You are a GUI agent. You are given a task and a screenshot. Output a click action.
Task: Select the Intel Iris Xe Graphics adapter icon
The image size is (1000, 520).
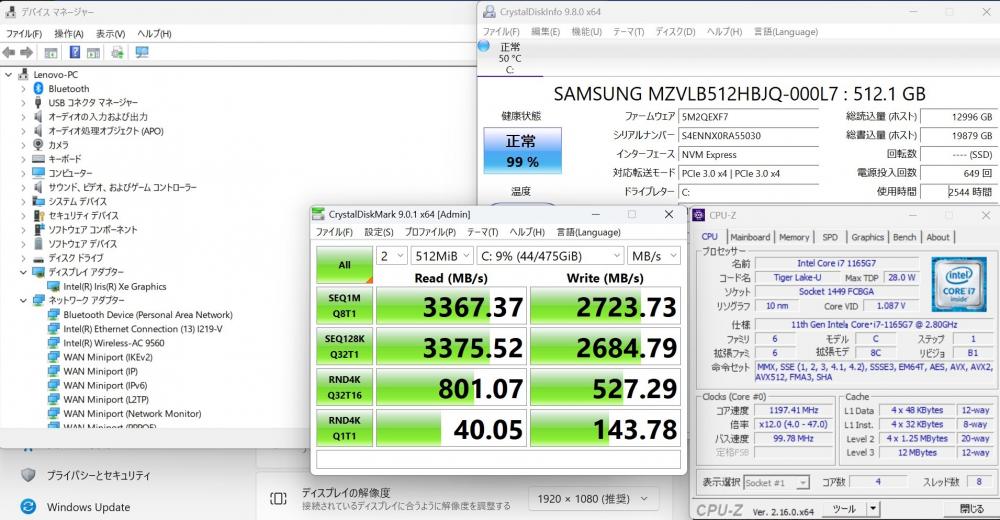(x=54, y=286)
